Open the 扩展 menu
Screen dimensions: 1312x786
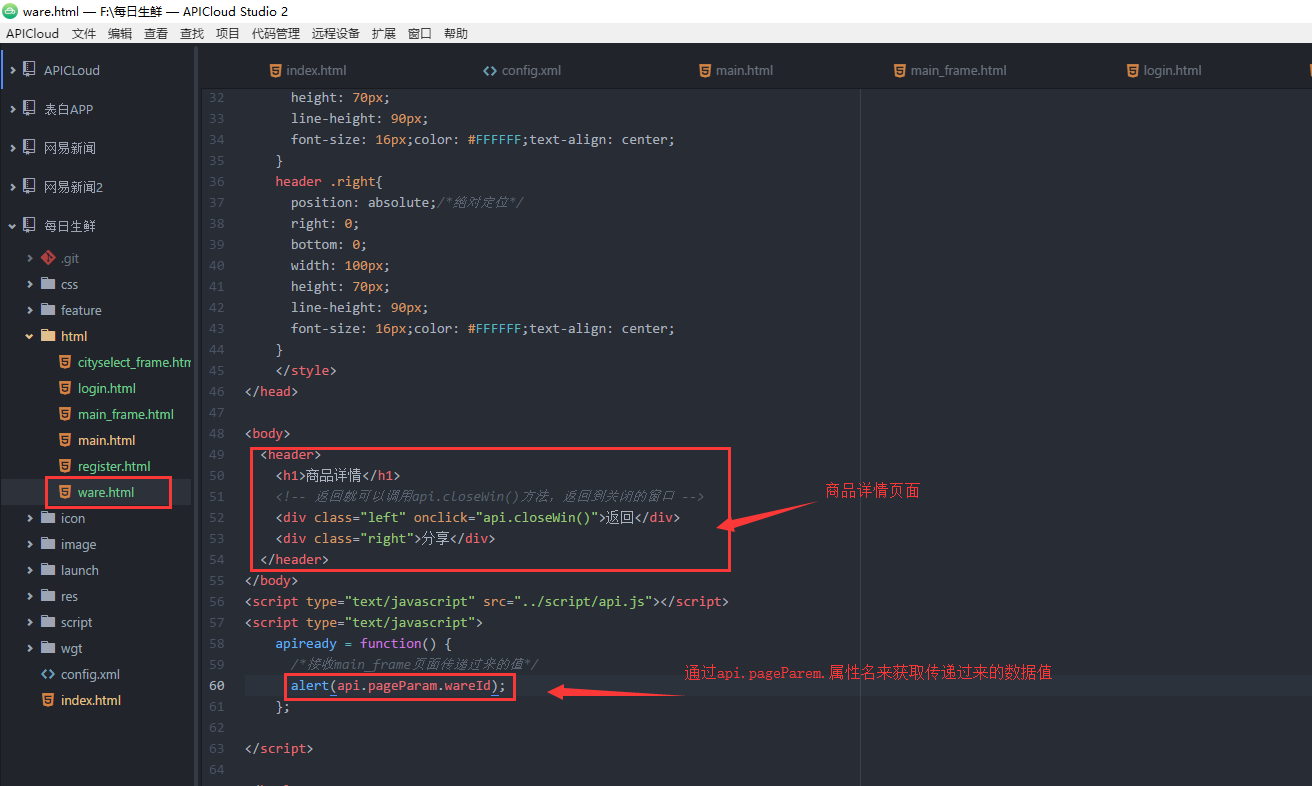[383, 32]
